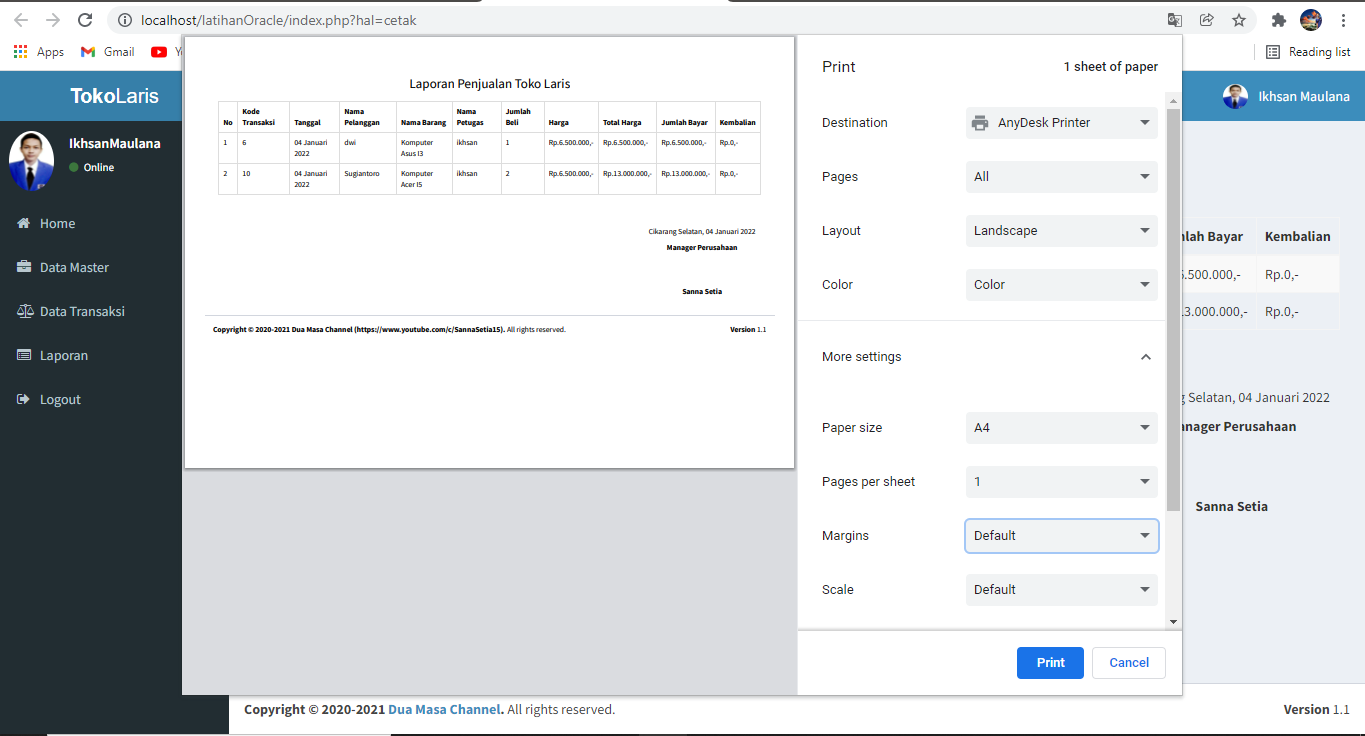Change Layout from the Landscape dropdown
Screen dimensions: 1365x736
click(1061, 230)
